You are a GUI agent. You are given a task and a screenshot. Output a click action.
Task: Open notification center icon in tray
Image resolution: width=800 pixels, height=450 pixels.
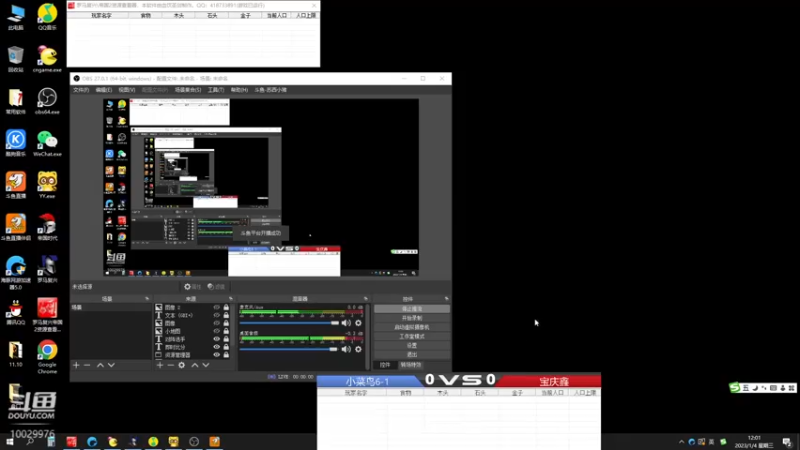pyautogui.click(x=787, y=442)
